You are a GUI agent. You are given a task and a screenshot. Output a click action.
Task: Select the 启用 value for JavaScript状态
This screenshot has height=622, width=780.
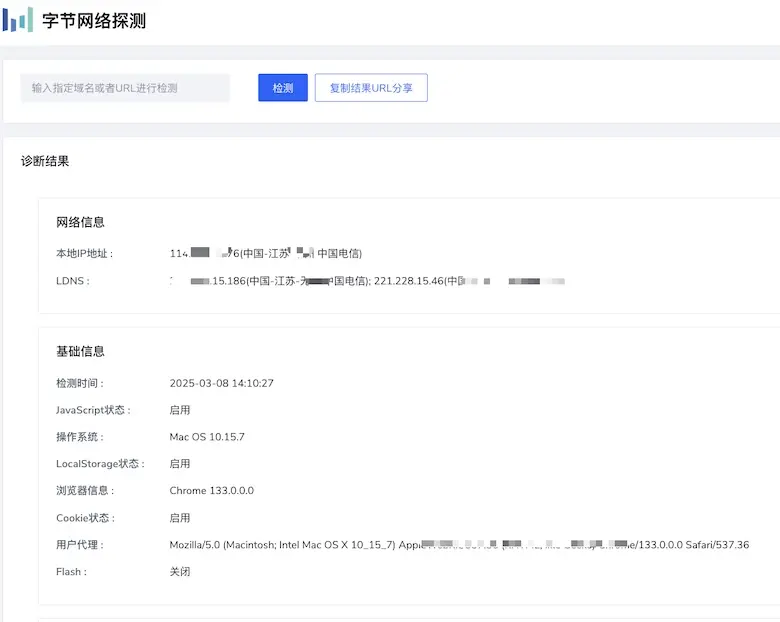[180, 410]
